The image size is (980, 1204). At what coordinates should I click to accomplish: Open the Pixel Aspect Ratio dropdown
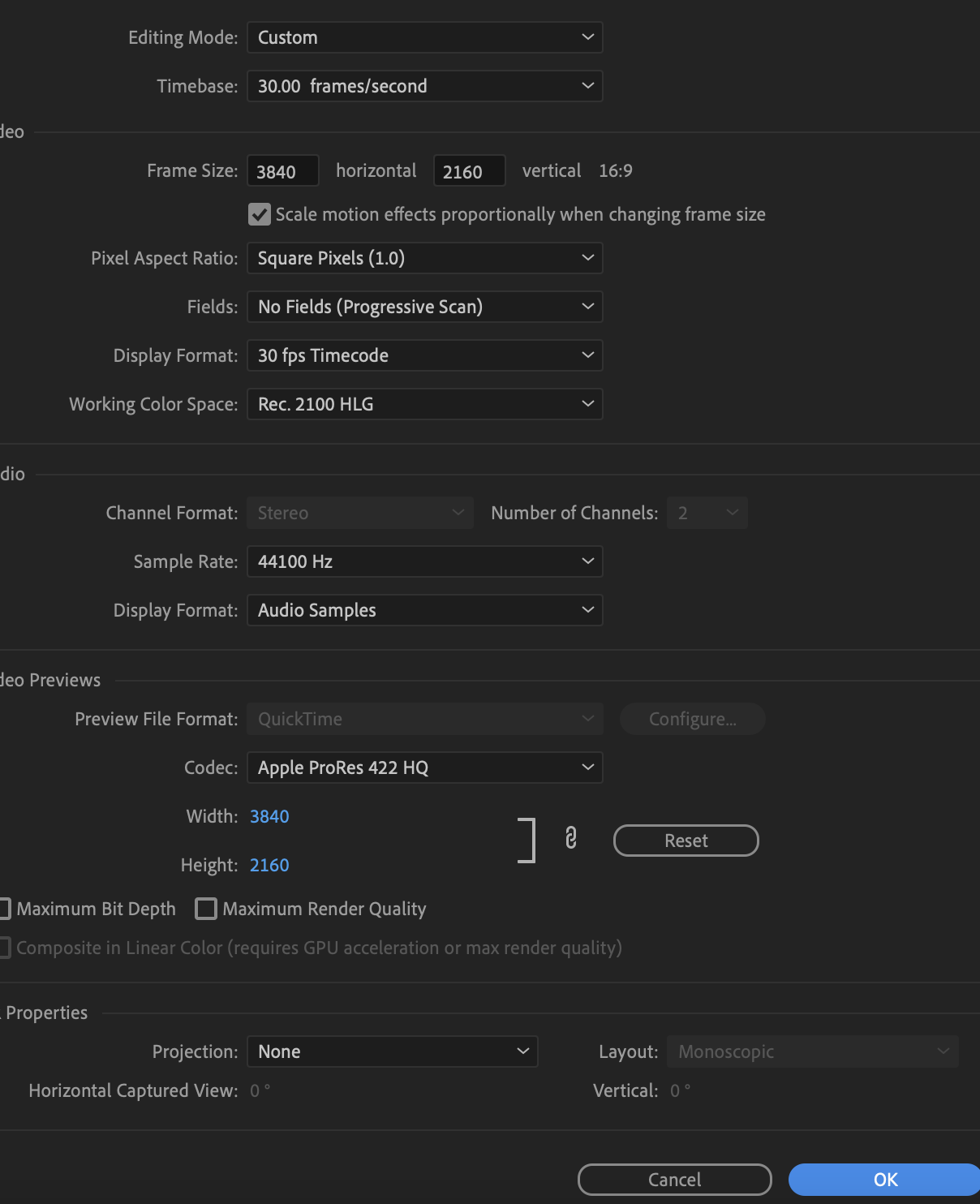(424, 258)
